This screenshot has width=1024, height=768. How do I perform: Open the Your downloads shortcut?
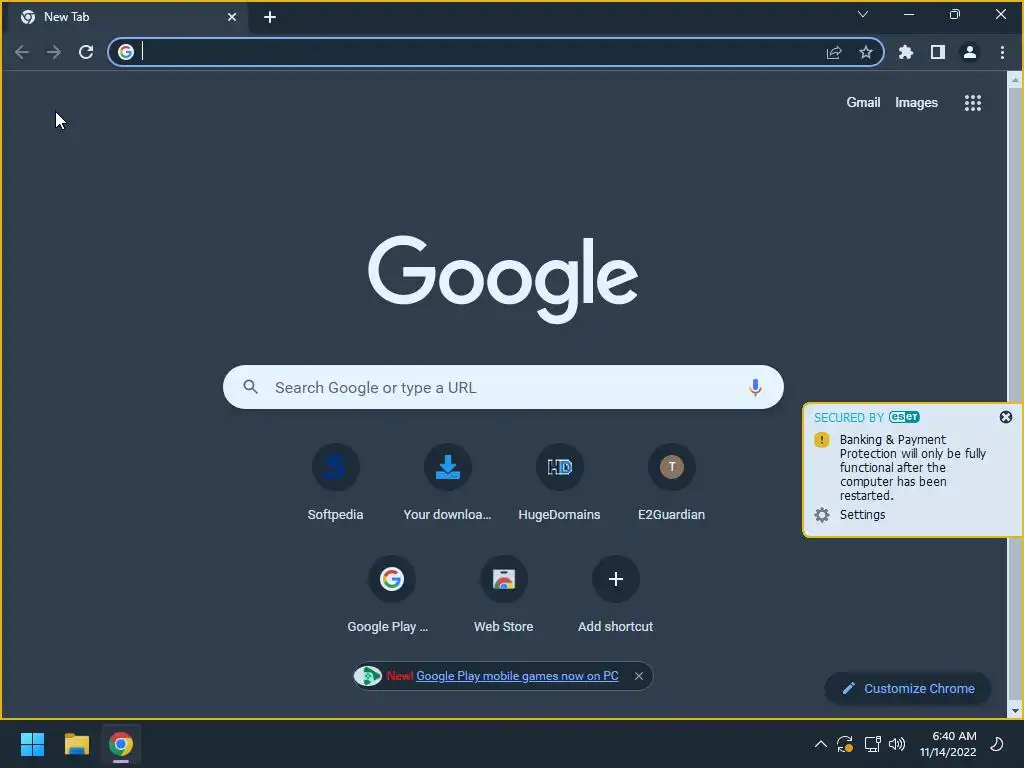point(447,483)
